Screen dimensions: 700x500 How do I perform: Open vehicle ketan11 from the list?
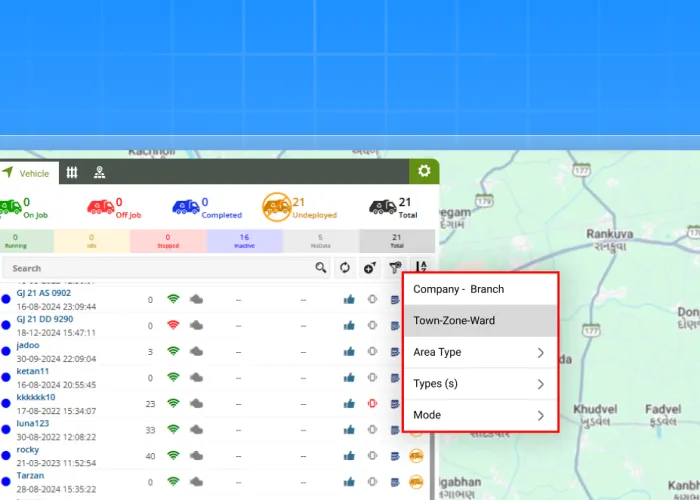(x=33, y=371)
